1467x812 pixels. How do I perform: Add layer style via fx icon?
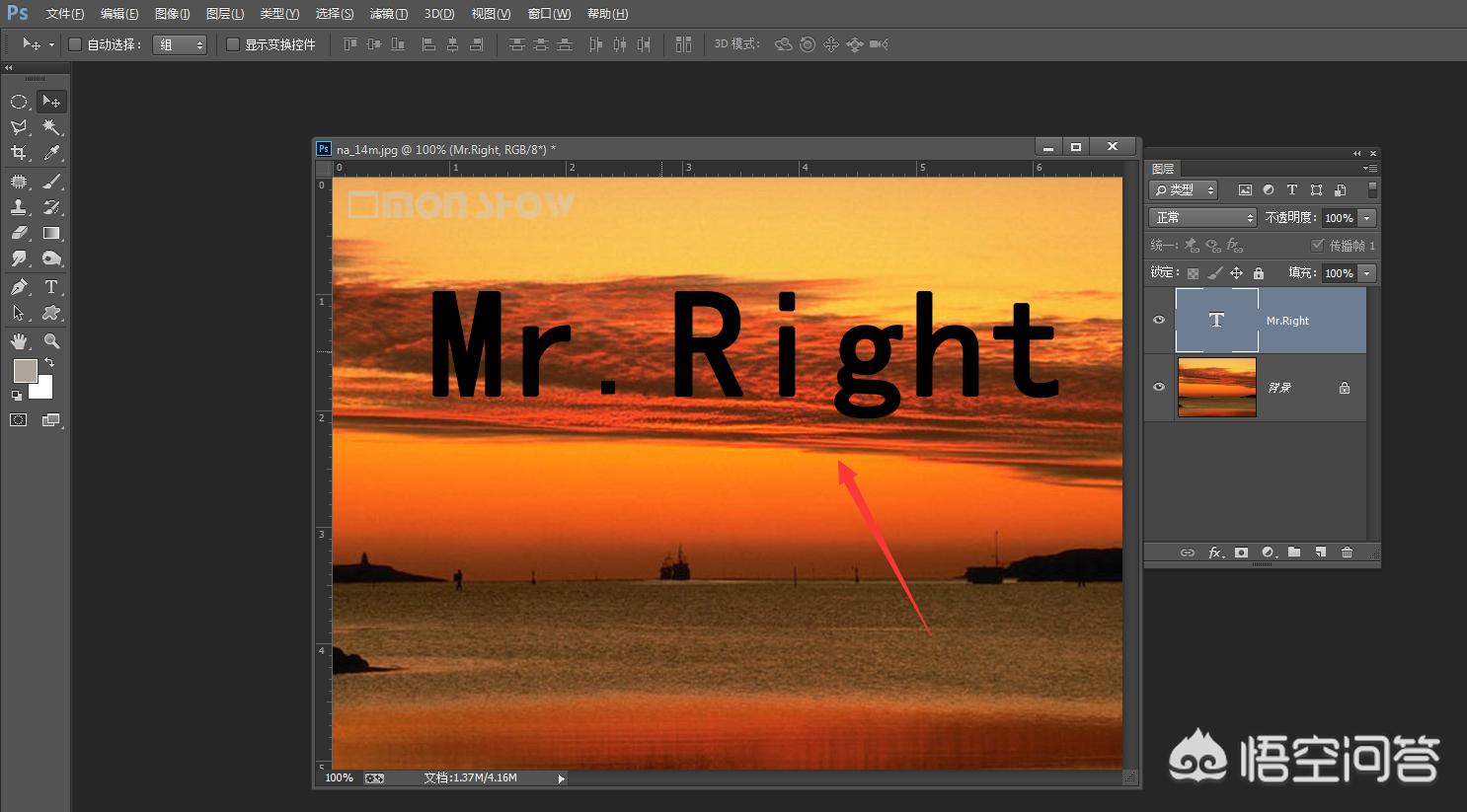(1215, 553)
